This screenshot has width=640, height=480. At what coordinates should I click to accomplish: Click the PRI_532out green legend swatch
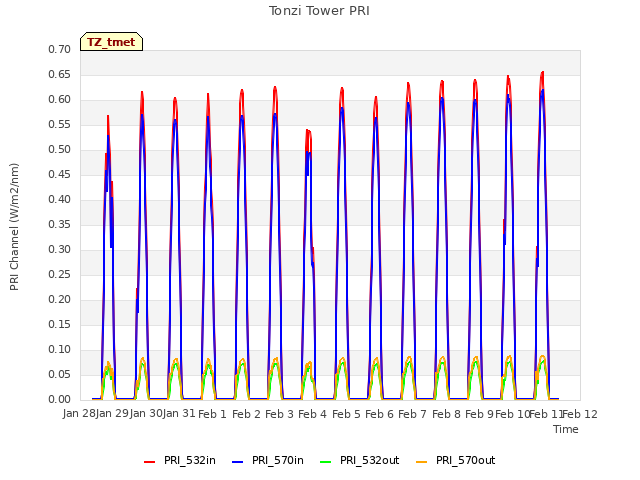point(326,461)
